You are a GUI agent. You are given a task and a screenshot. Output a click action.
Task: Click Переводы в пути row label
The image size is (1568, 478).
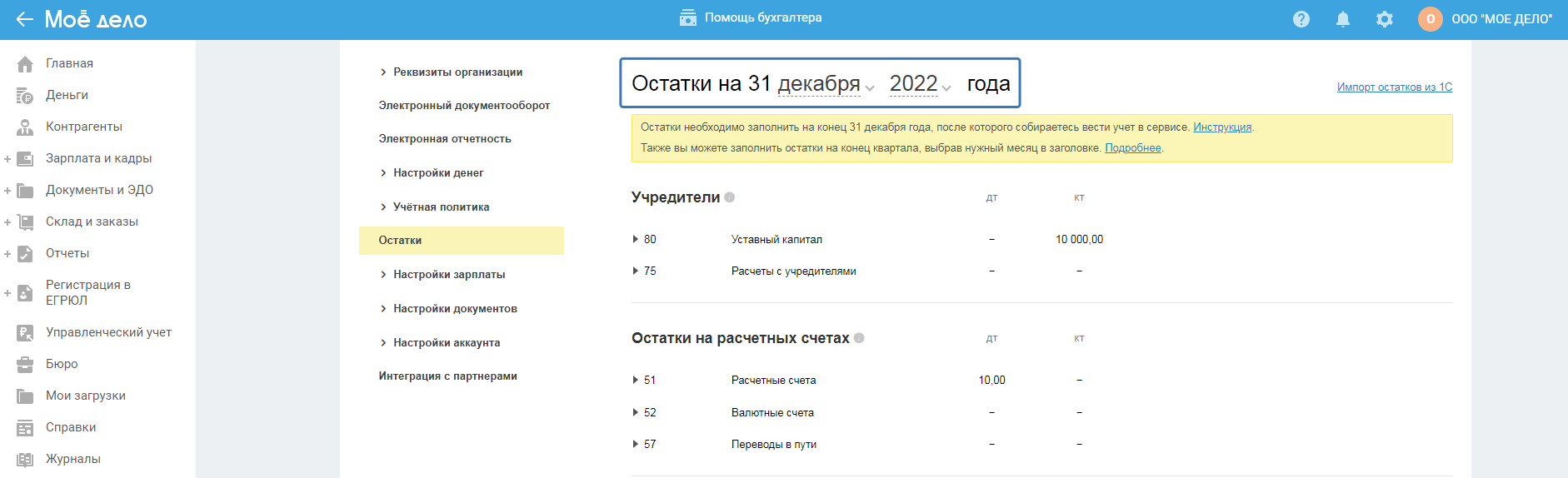774,444
